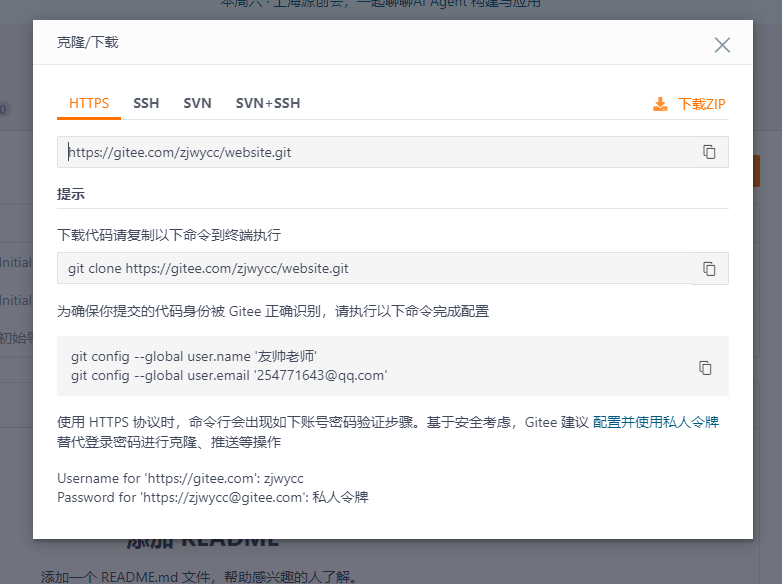Click the 提示 heading

[x=71, y=194]
